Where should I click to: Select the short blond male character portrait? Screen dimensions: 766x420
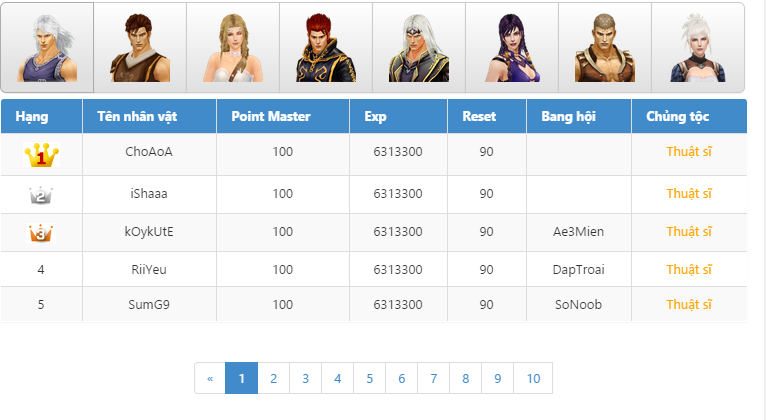605,48
